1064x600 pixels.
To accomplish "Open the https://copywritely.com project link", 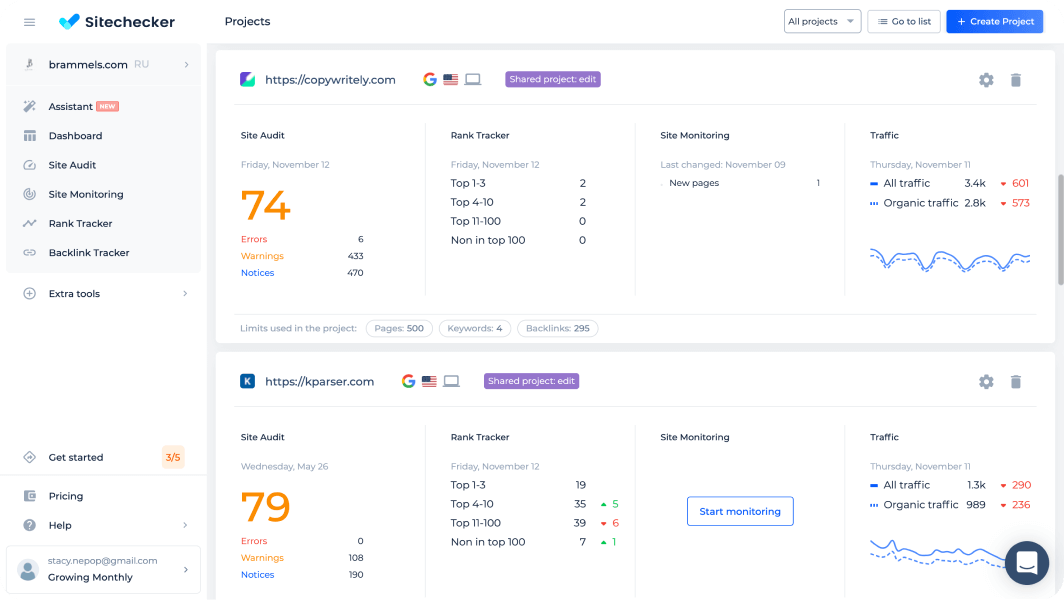I will [x=330, y=80].
